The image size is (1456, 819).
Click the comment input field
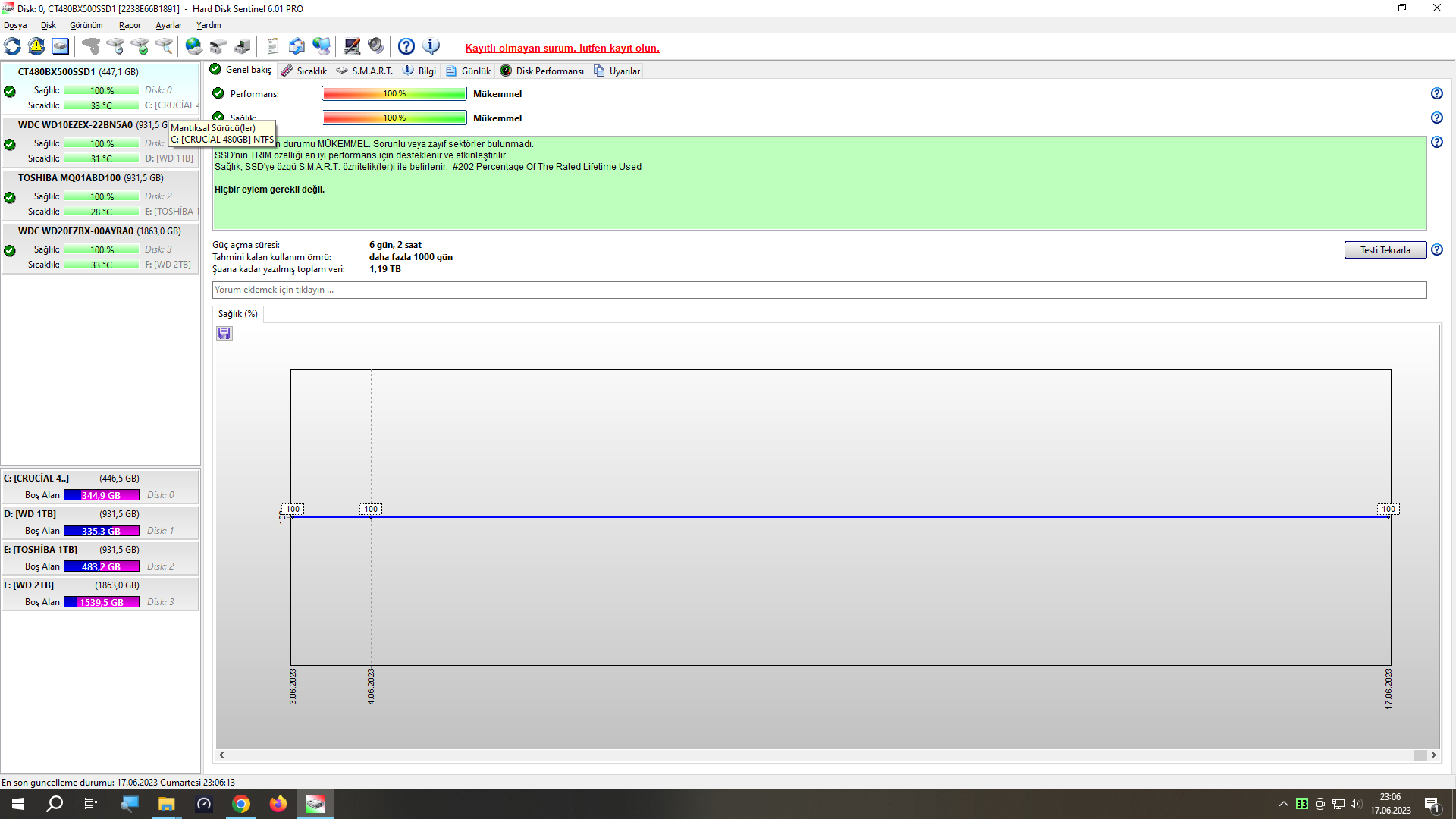coord(819,290)
